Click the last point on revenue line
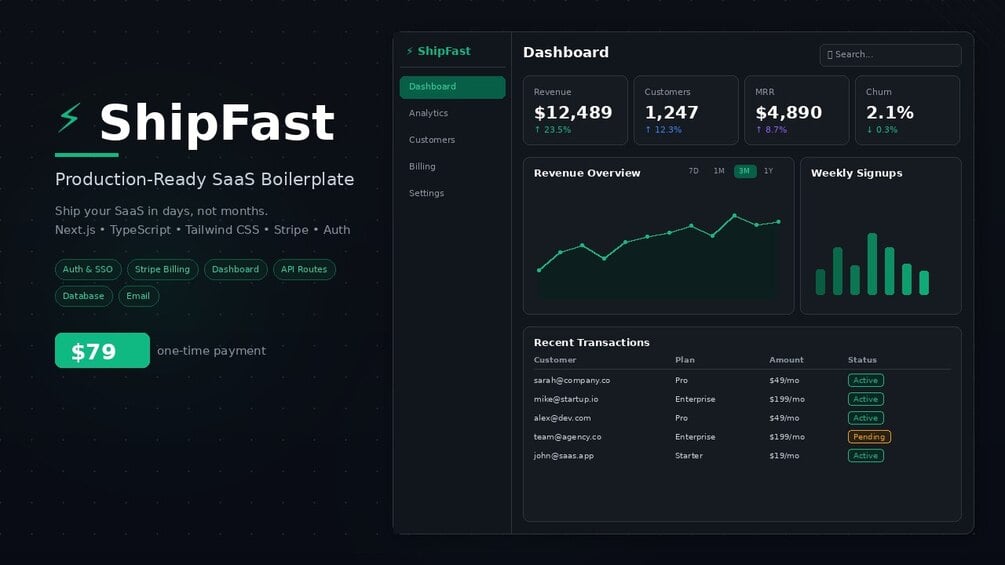 [x=779, y=222]
